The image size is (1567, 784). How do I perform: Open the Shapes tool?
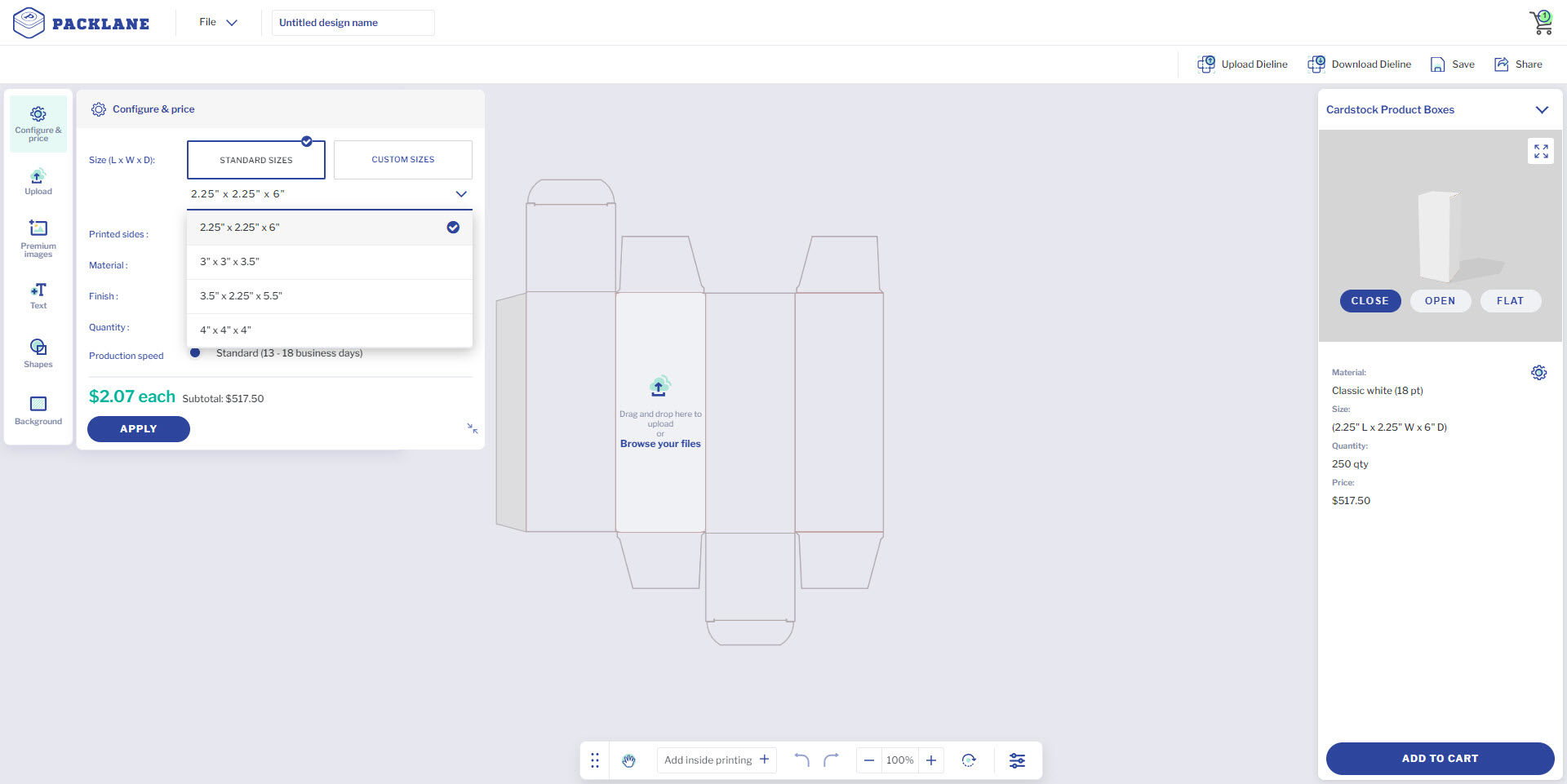pos(38,352)
